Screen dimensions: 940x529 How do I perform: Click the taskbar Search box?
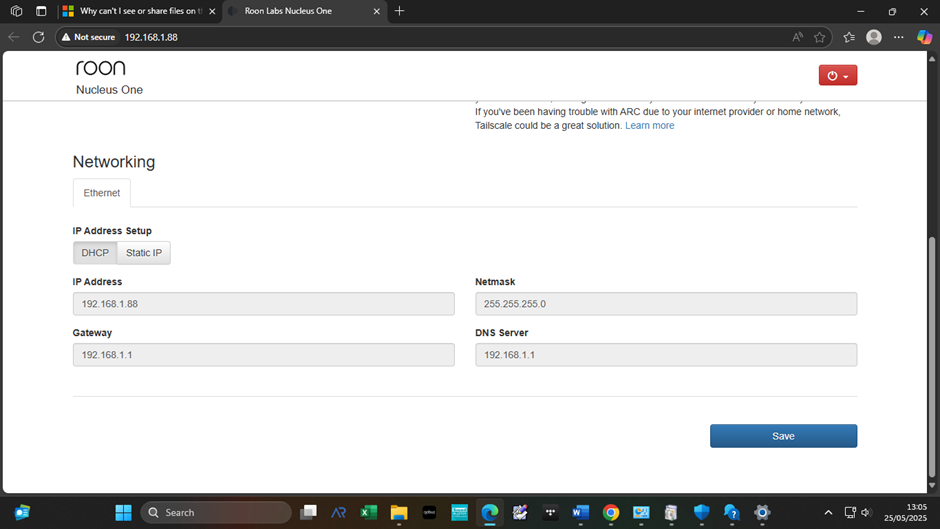216,513
